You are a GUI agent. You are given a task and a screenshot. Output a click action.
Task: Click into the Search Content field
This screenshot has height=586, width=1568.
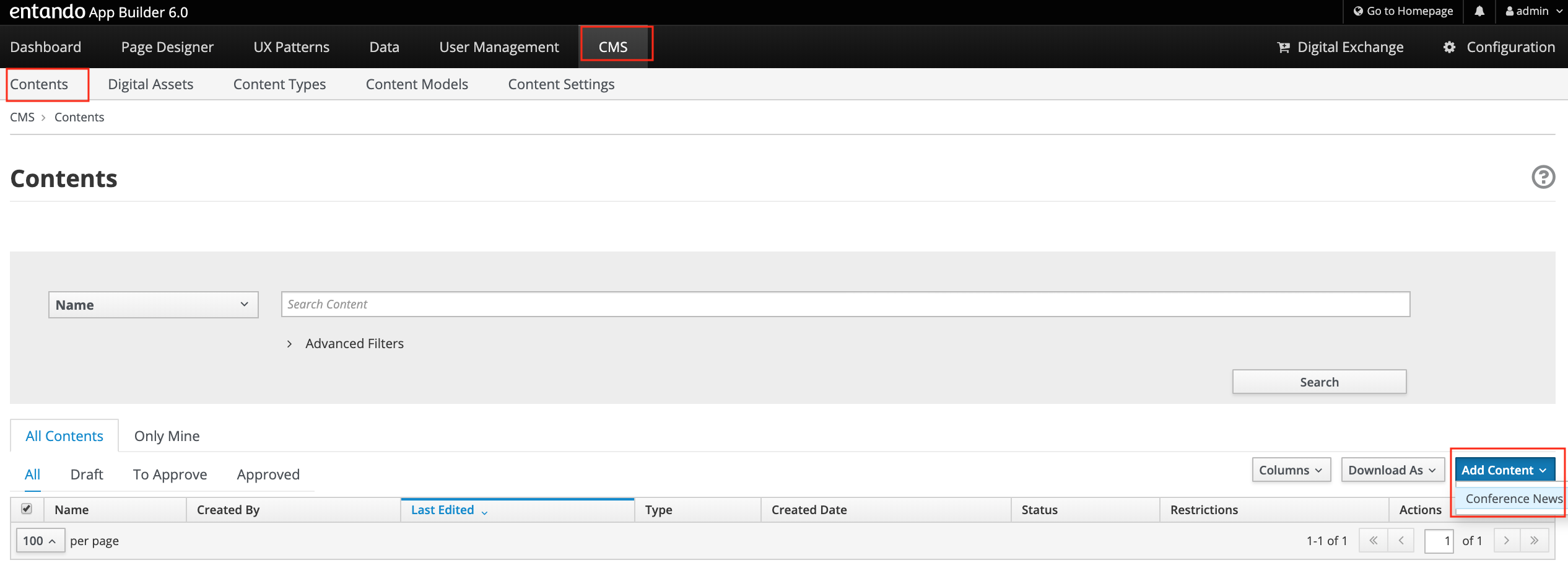[845, 304]
